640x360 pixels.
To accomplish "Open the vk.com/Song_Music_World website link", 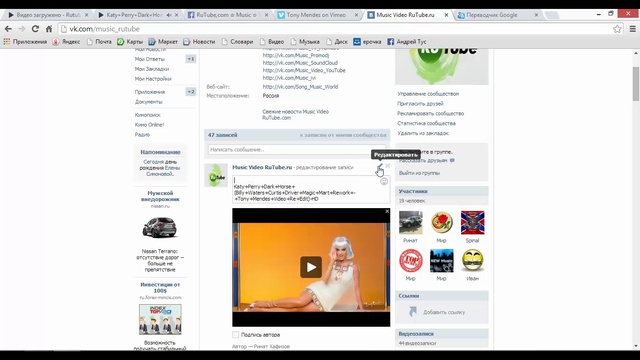I will (x=300, y=87).
